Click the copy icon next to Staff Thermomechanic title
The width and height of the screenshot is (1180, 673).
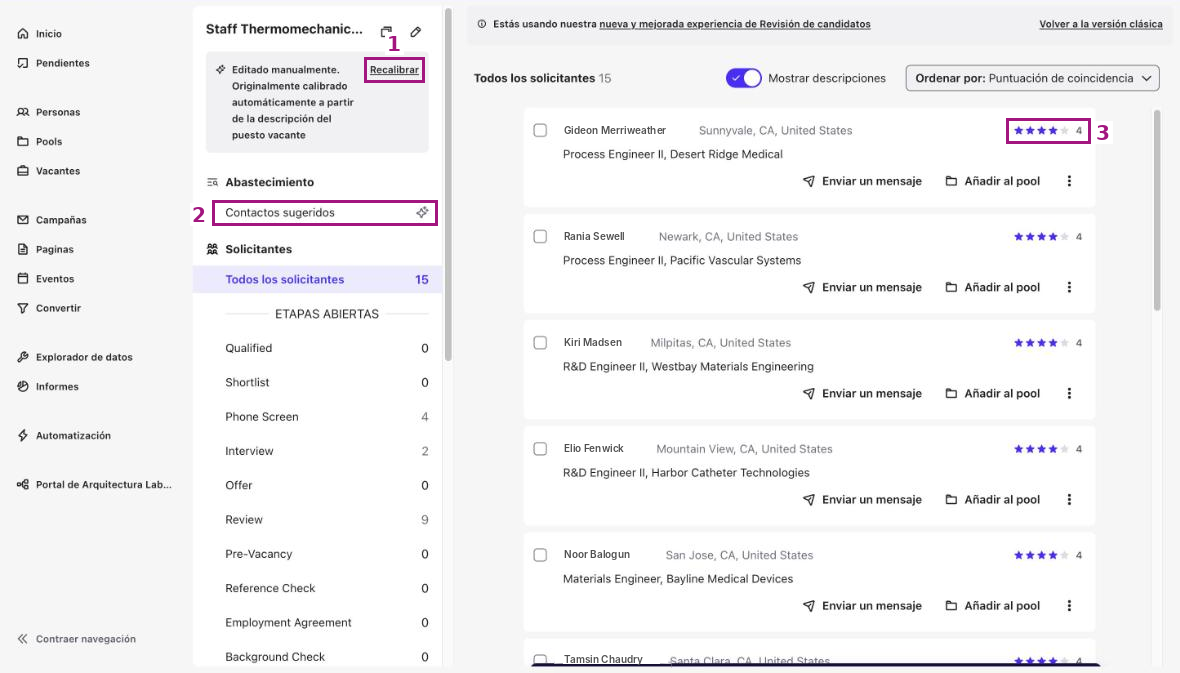(x=386, y=32)
